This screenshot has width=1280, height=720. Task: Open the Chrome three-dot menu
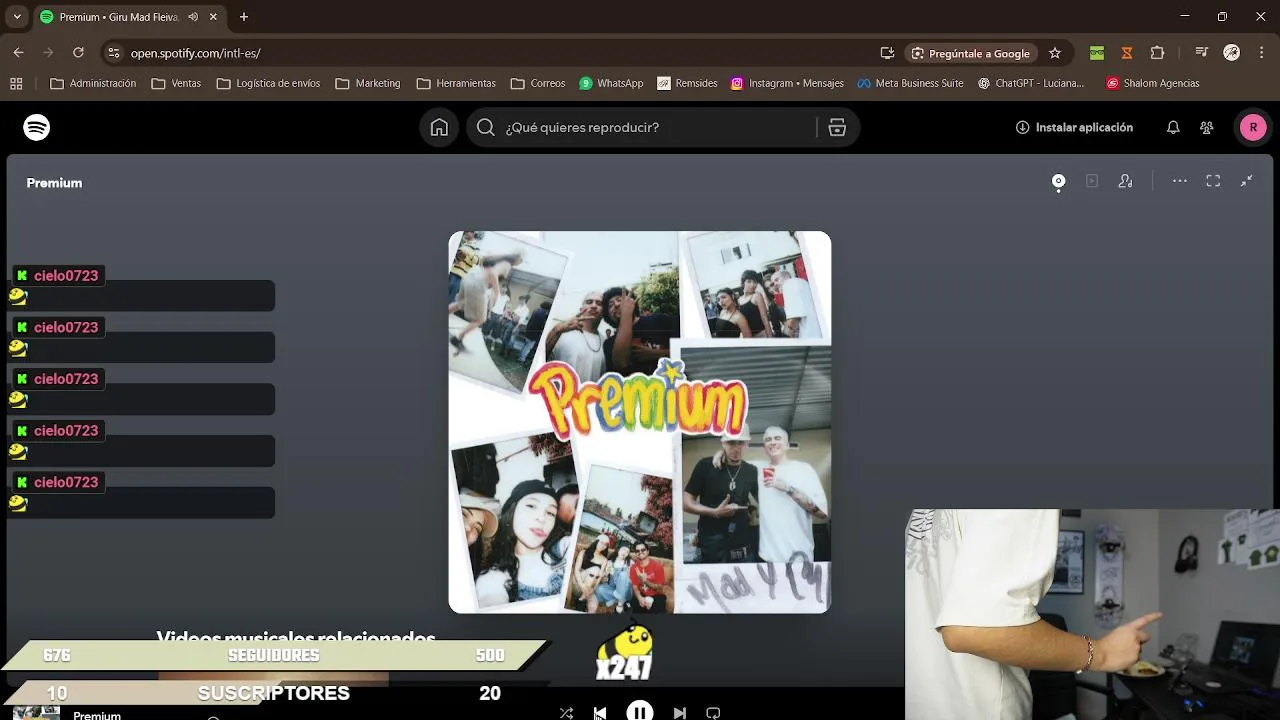pyautogui.click(x=1261, y=53)
